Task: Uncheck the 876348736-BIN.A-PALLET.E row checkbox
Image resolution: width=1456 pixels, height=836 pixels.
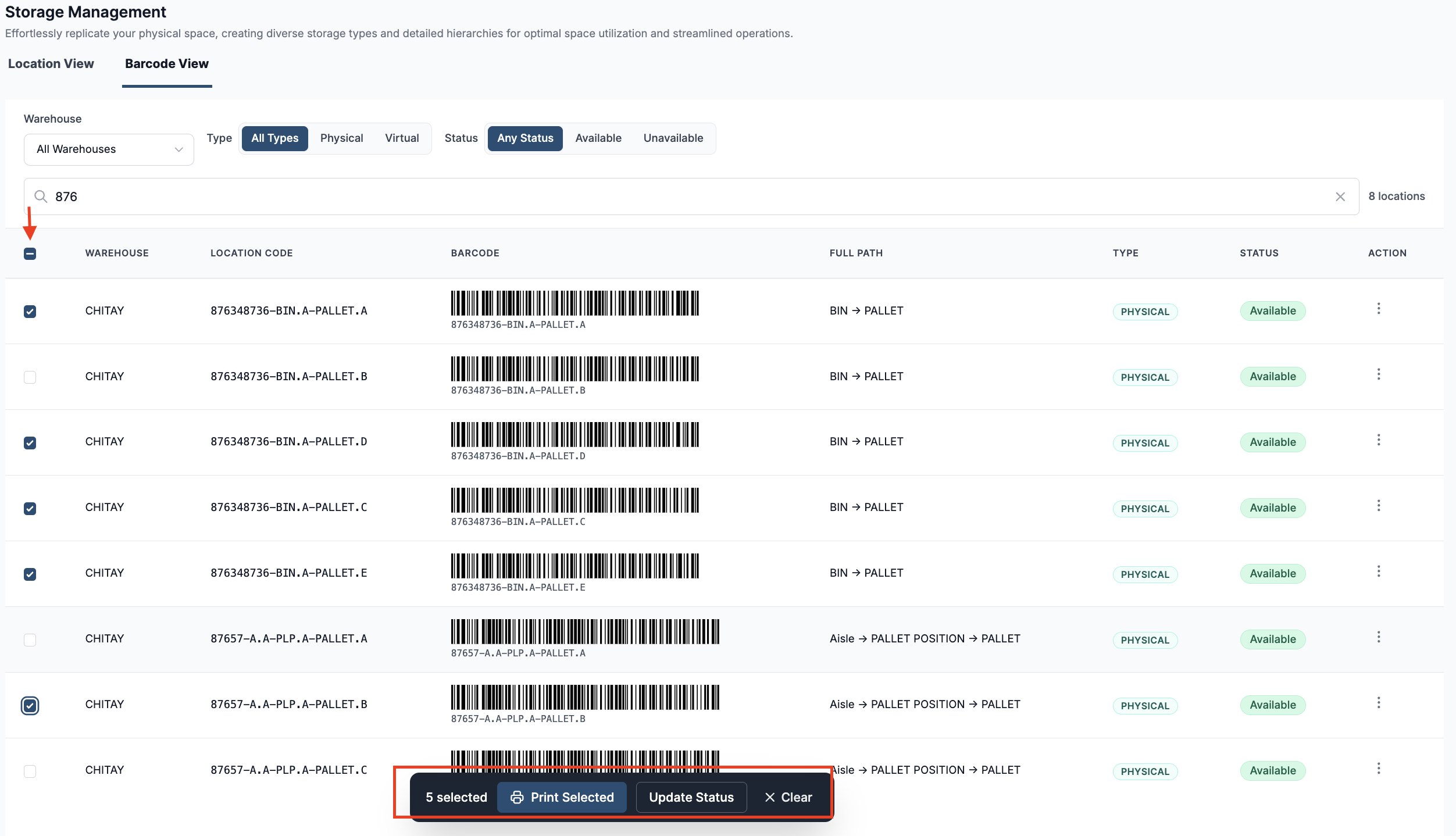Action: [x=30, y=574]
